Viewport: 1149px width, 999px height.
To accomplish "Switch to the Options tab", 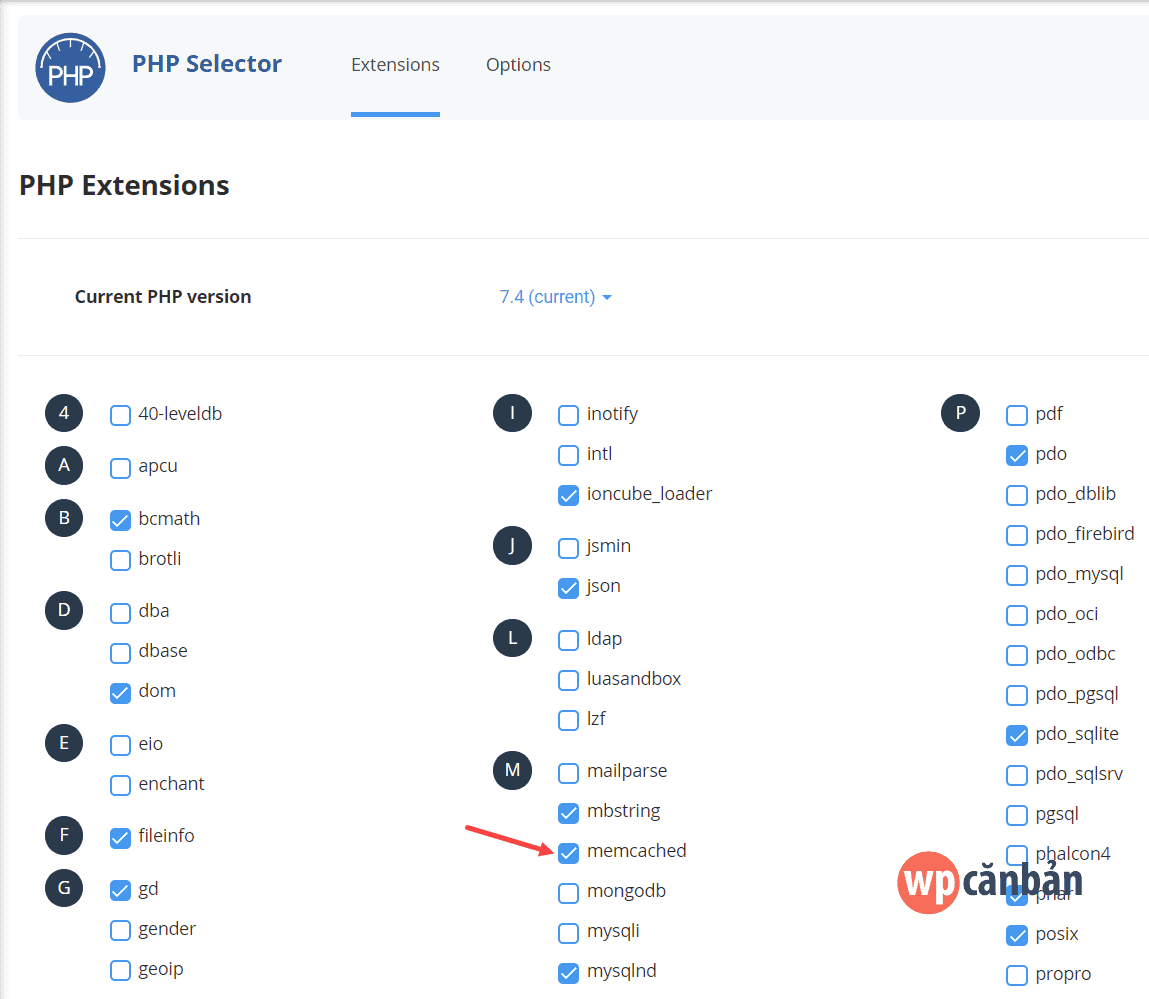I will pos(518,65).
